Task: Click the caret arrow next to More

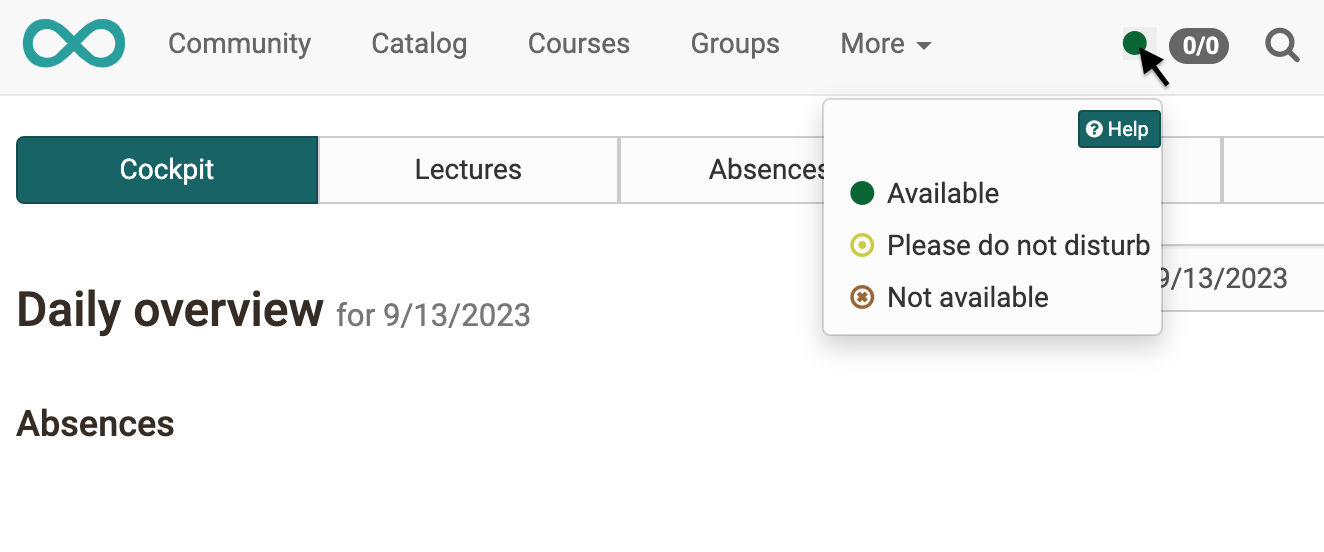Action: [x=924, y=46]
